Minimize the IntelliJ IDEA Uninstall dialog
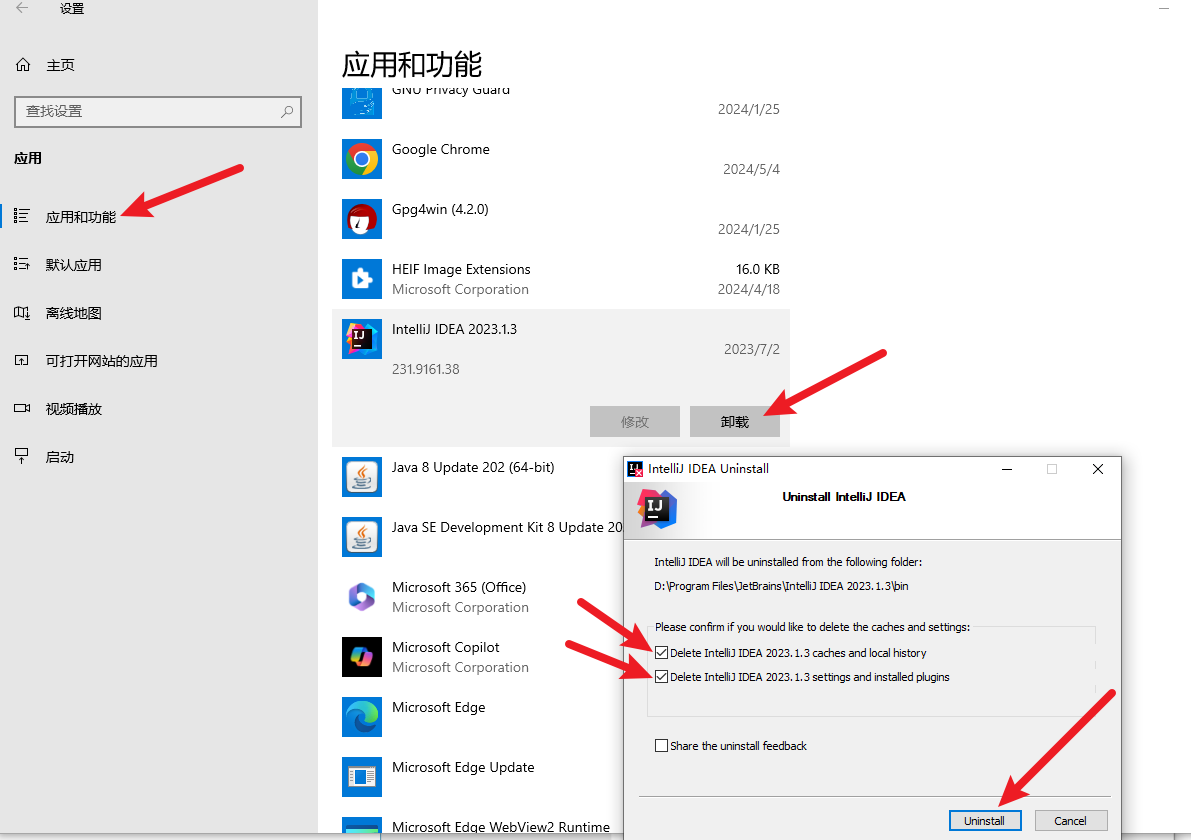Screen dimensions: 1191x840 [x=1007, y=469]
